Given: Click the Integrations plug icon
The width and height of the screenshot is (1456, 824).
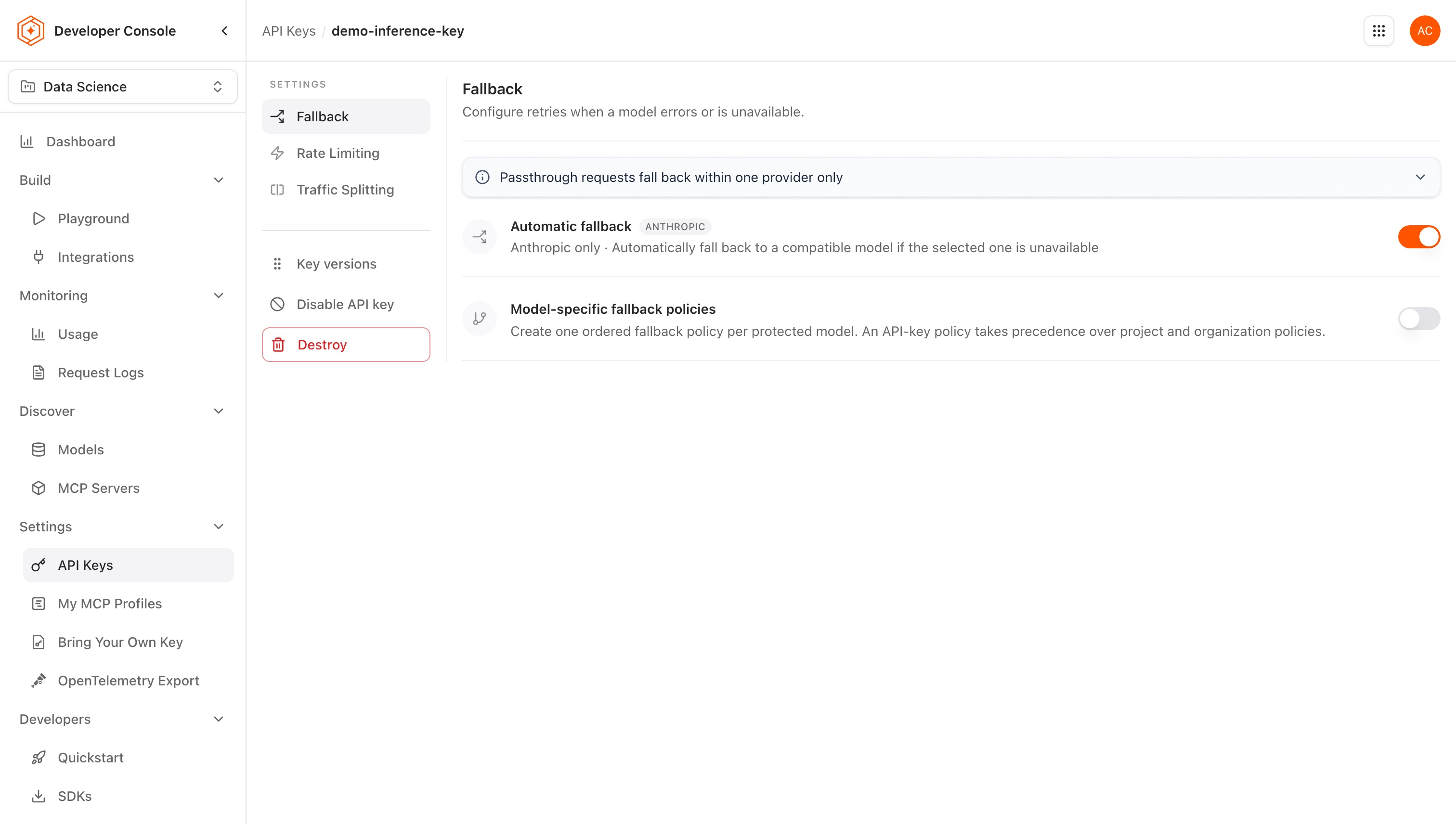Looking at the screenshot, I should (39, 257).
